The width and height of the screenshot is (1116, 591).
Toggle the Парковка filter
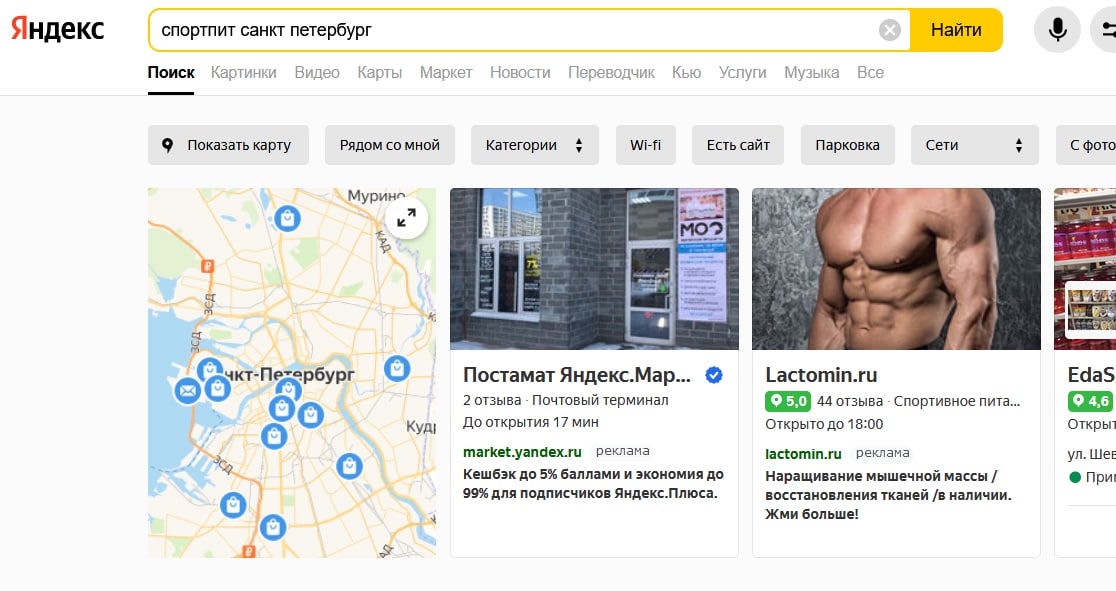[x=847, y=145]
